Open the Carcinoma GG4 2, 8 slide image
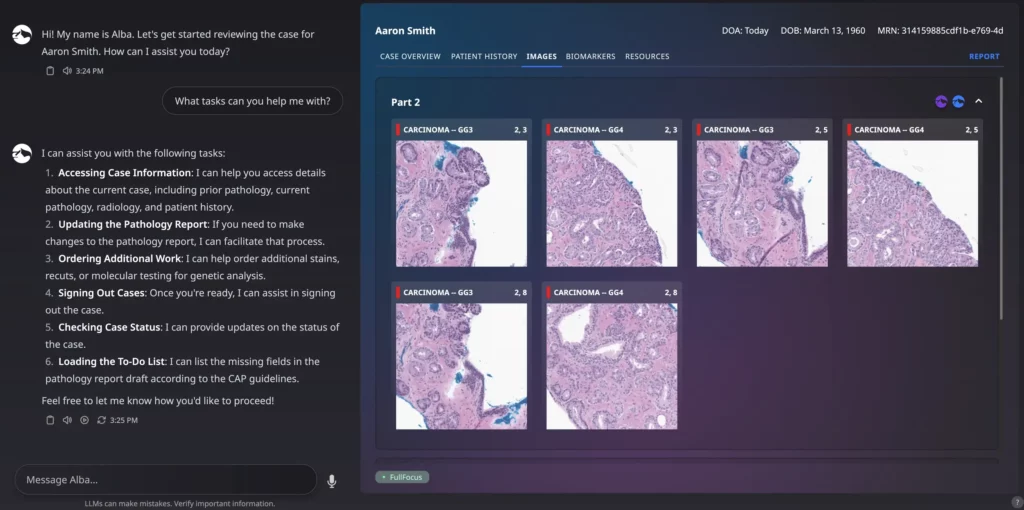 [611, 365]
